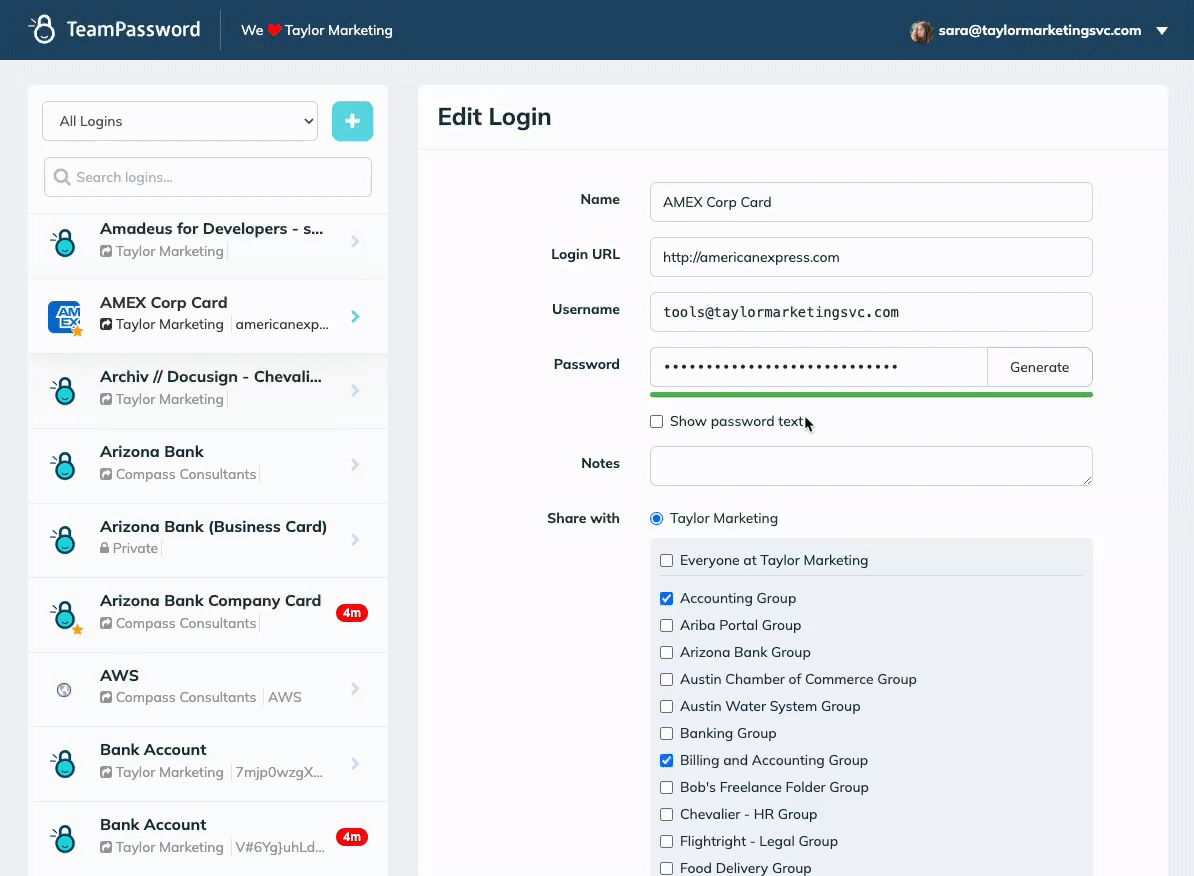Viewport: 1194px width, 876px height.
Task: Click Arizona Bank Company Card padlock icon
Action: click(65, 615)
